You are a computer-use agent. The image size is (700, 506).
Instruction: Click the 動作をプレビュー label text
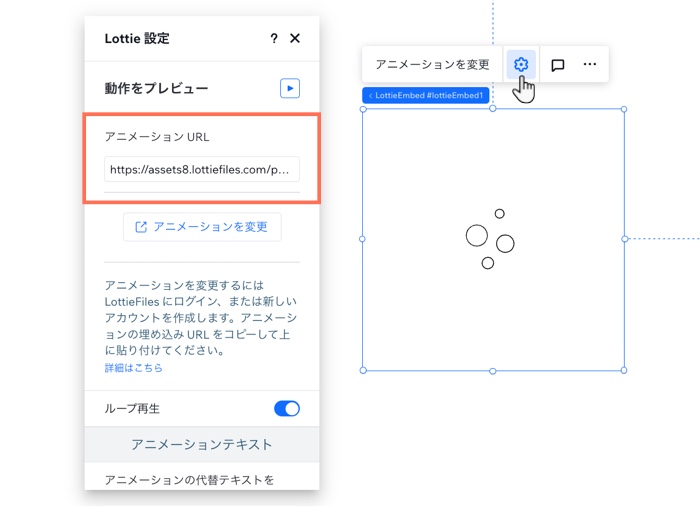click(156, 88)
